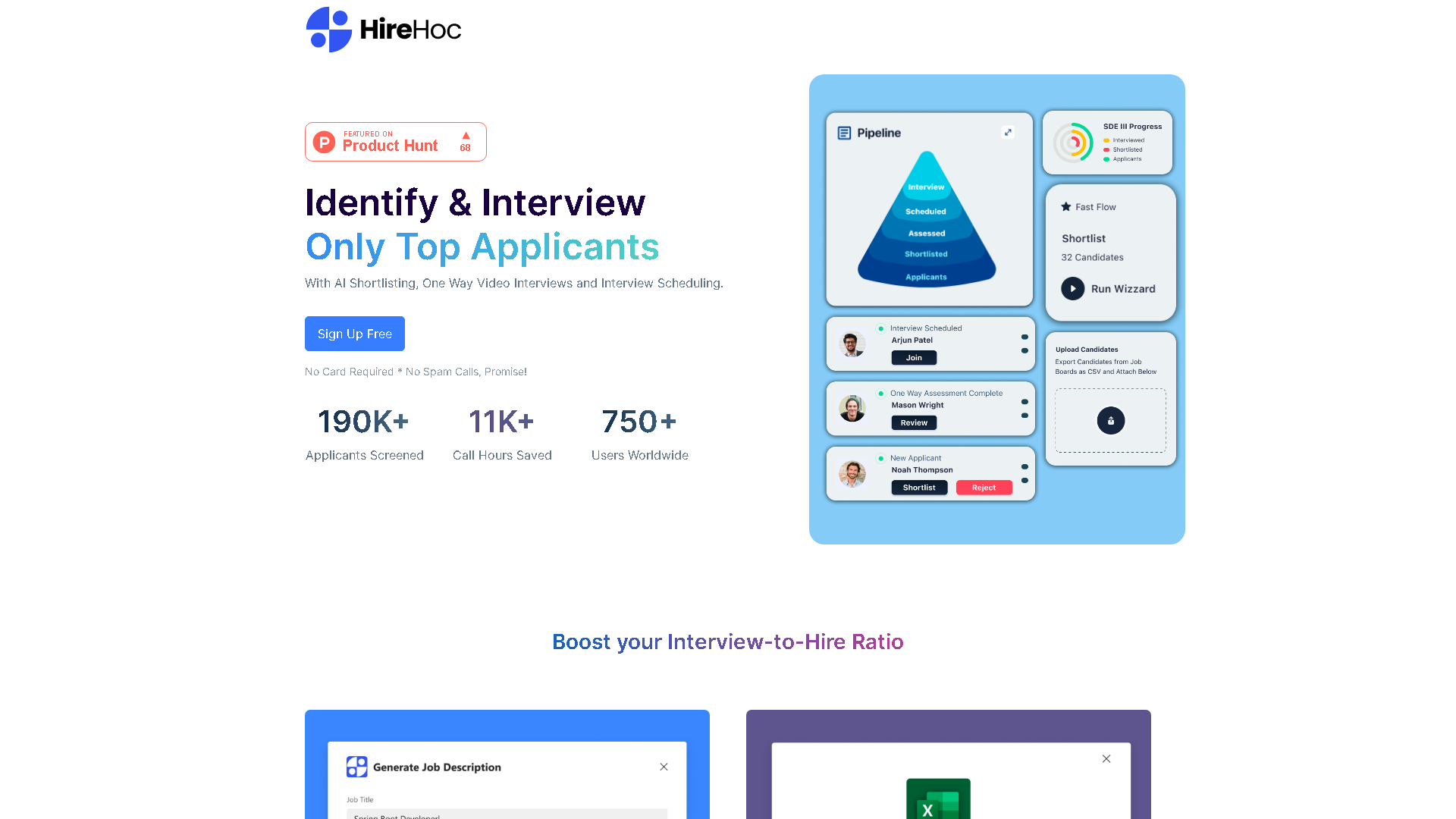Click the dot control on Noah Thompson's card

tap(1025, 473)
